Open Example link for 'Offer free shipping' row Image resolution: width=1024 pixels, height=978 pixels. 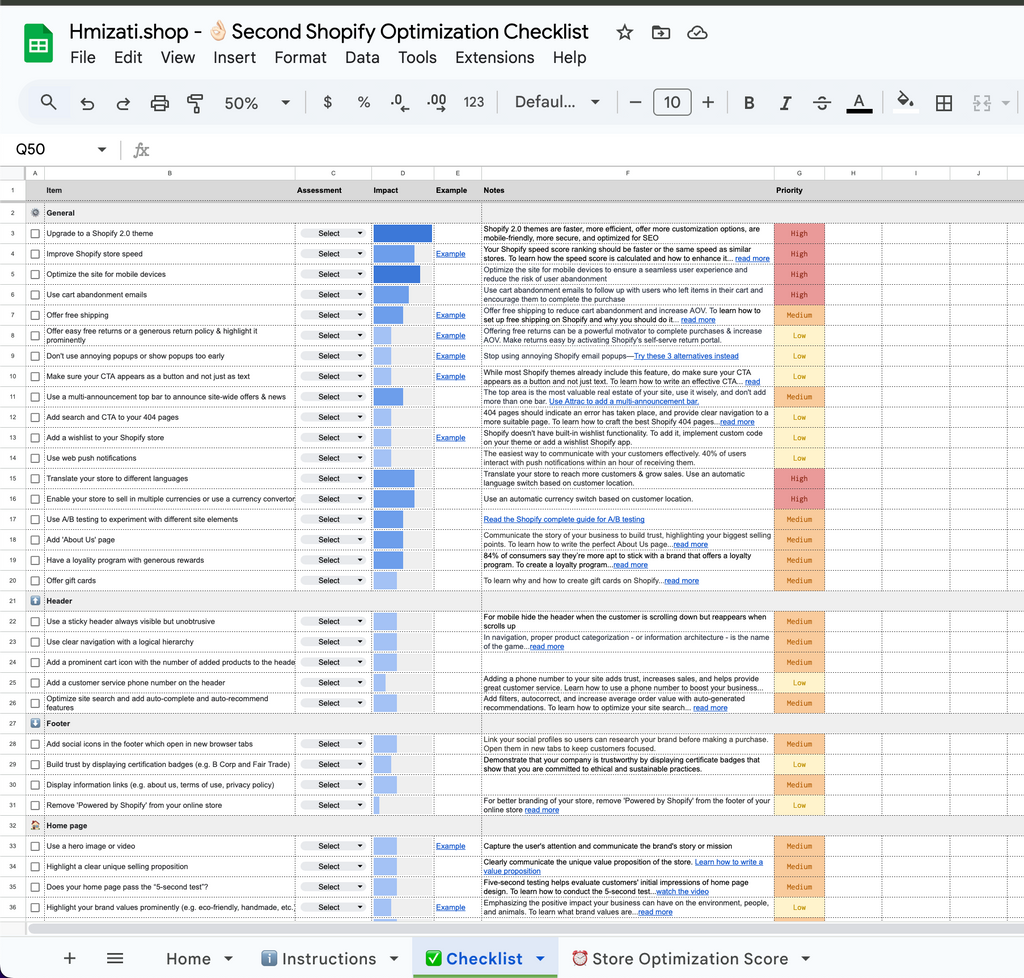coord(451,315)
